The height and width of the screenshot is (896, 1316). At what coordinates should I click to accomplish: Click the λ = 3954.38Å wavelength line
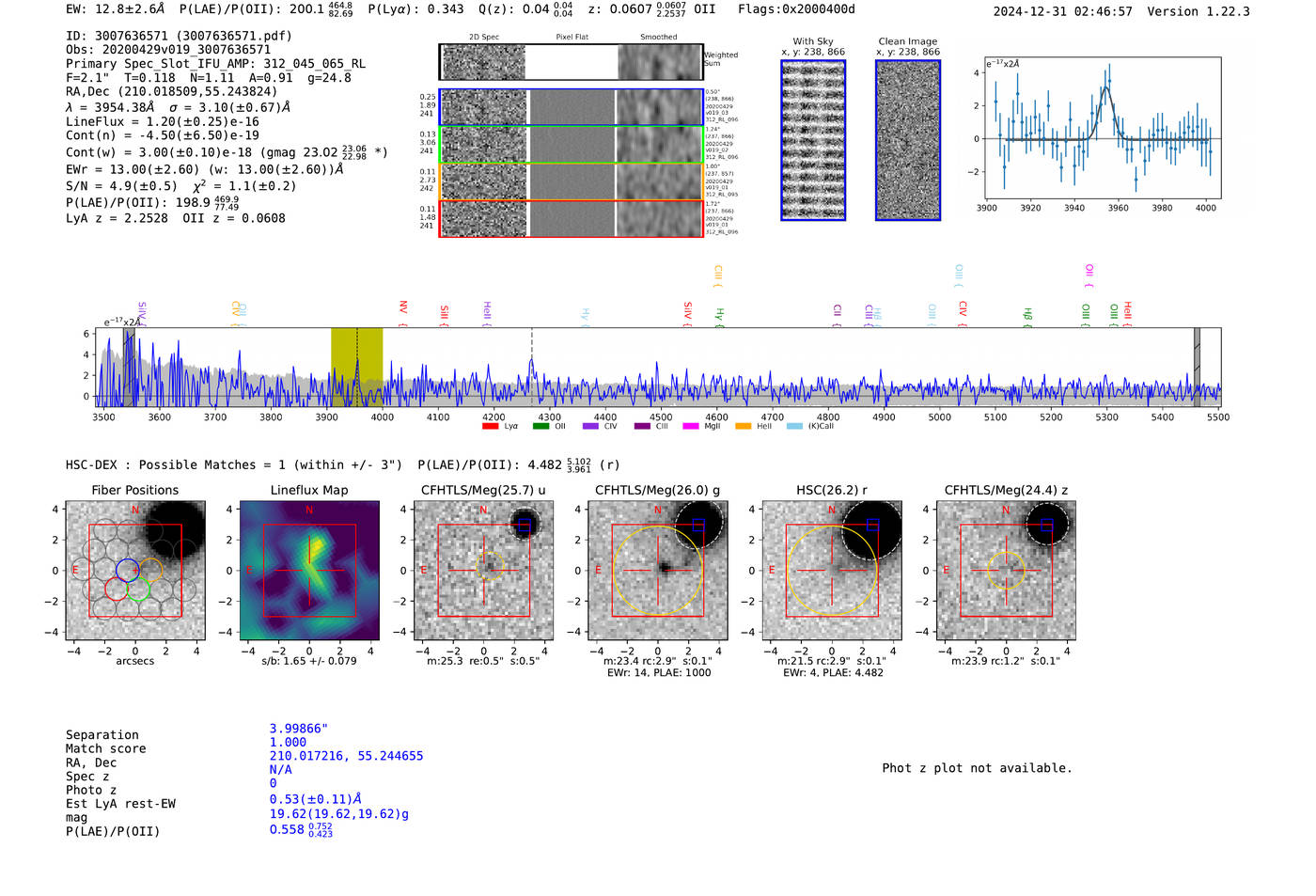[x=178, y=107]
